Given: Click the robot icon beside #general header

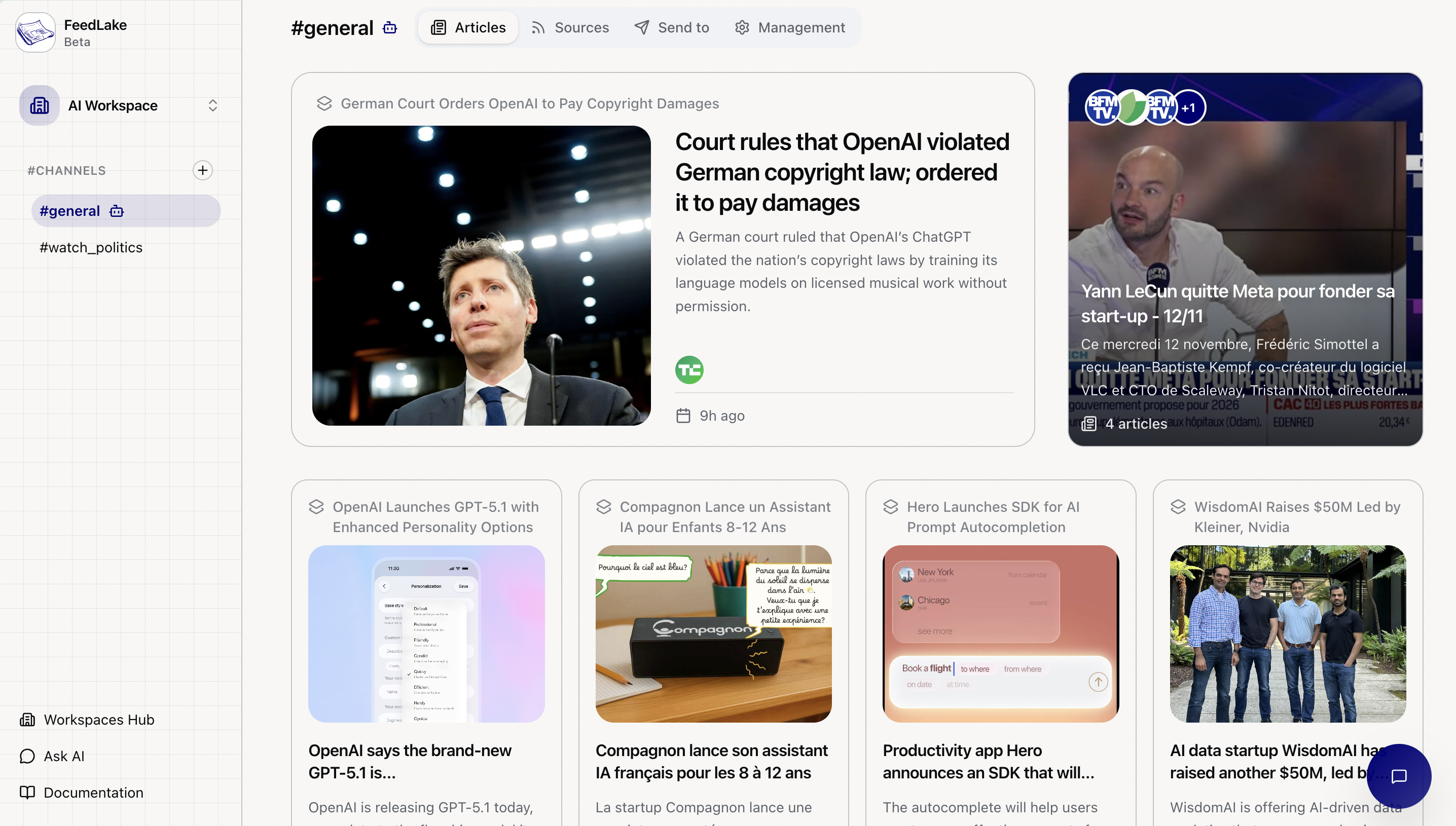Looking at the screenshot, I should (x=390, y=28).
